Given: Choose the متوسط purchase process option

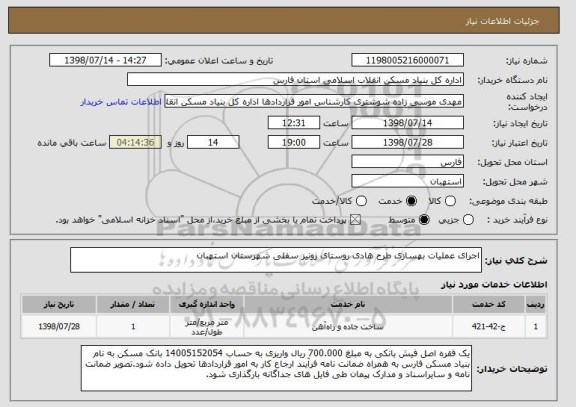Looking at the screenshot, I should pyautogui.click(x=424, y=220).
